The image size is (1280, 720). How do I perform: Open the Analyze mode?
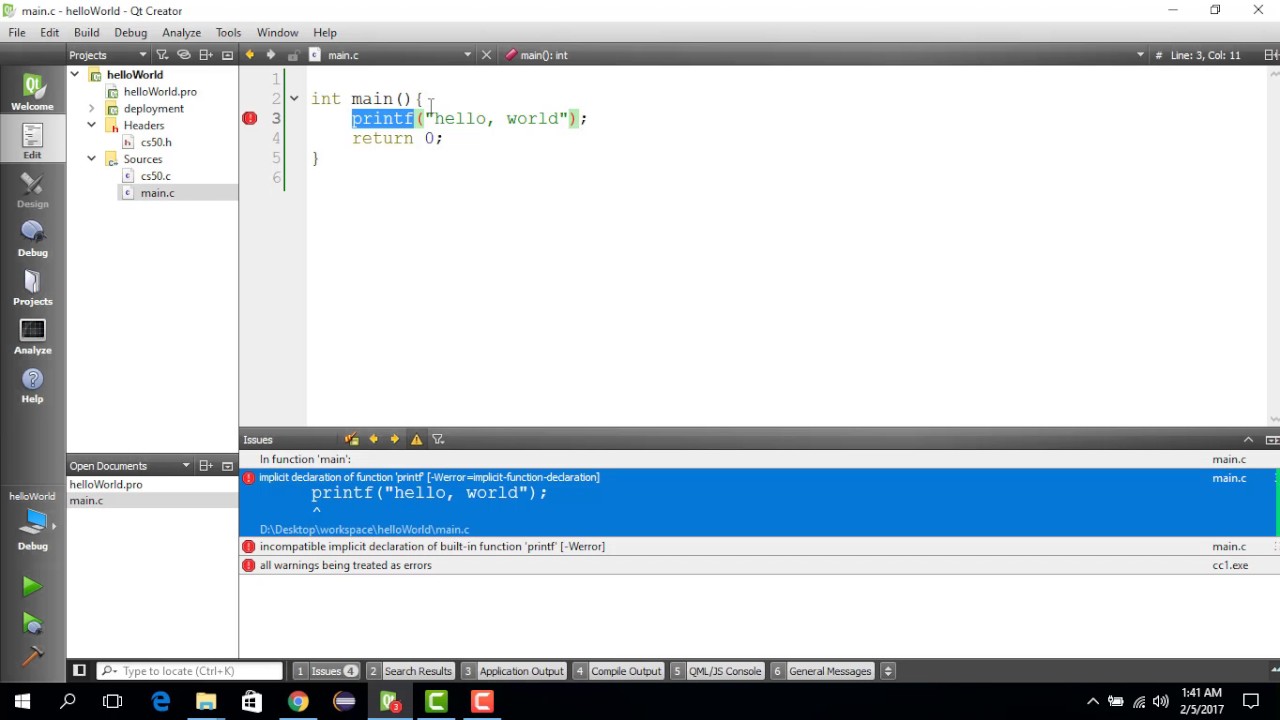(32, 336)
